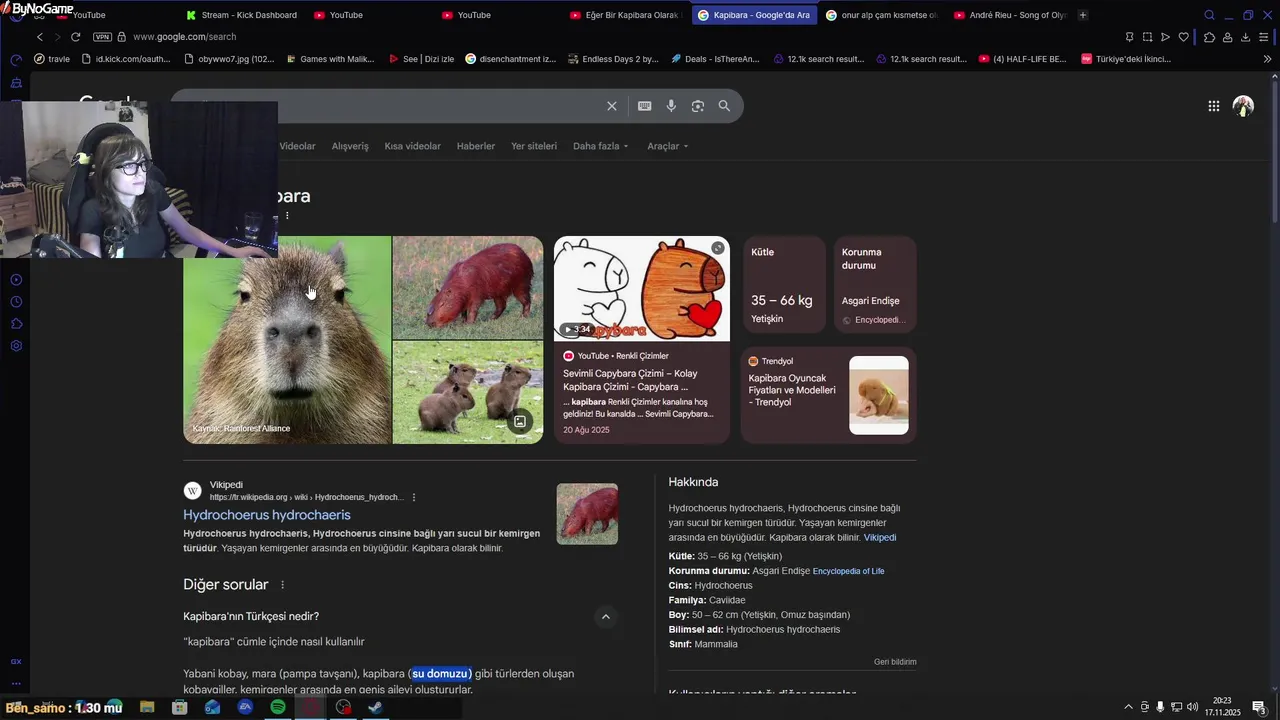Viewport: 1280px width, 720px height.
Task: Start voice search with microphone icon
Action: 671,106
